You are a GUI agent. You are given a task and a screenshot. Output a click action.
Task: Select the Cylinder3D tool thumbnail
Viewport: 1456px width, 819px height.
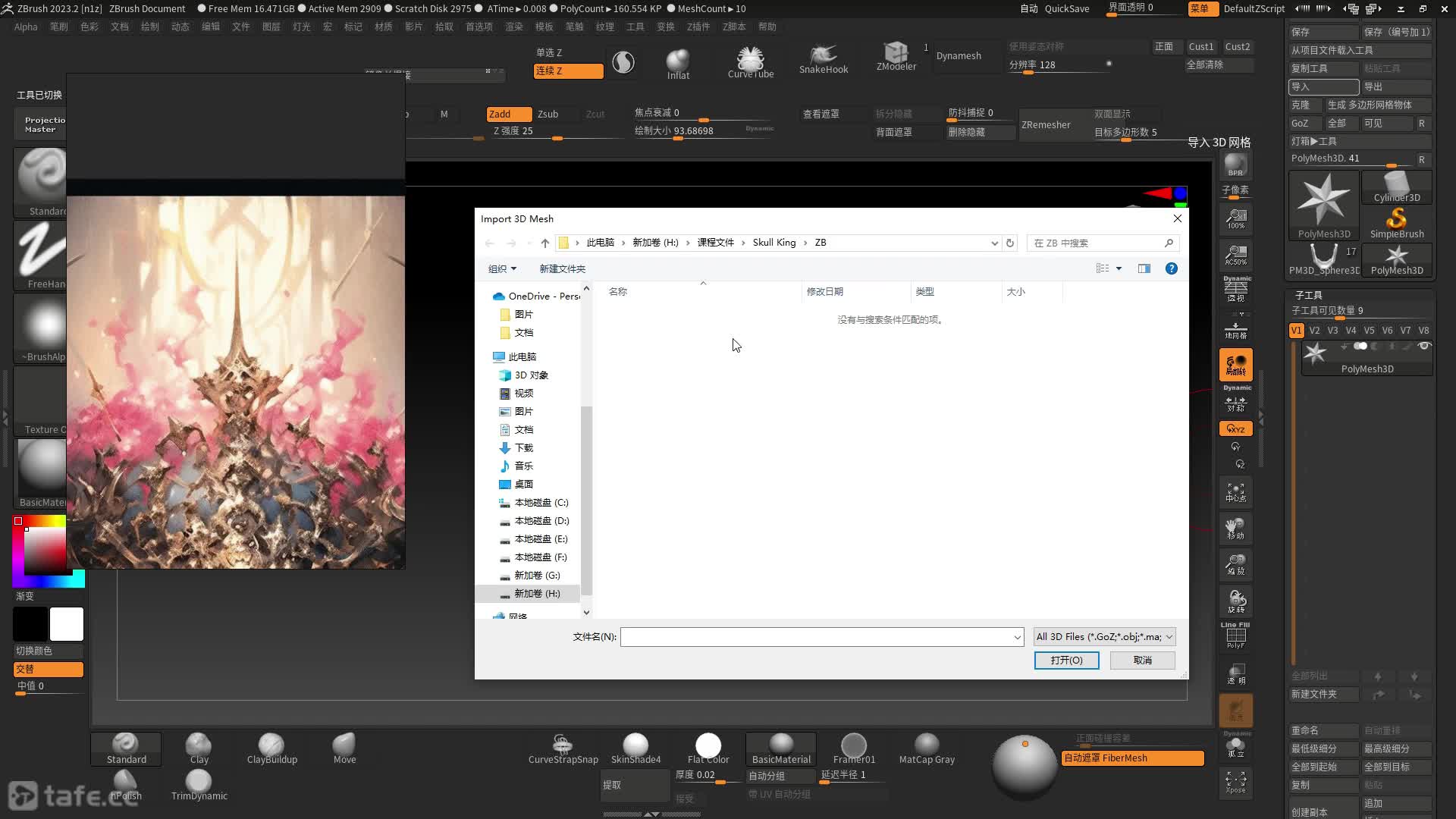point(1397,187)
